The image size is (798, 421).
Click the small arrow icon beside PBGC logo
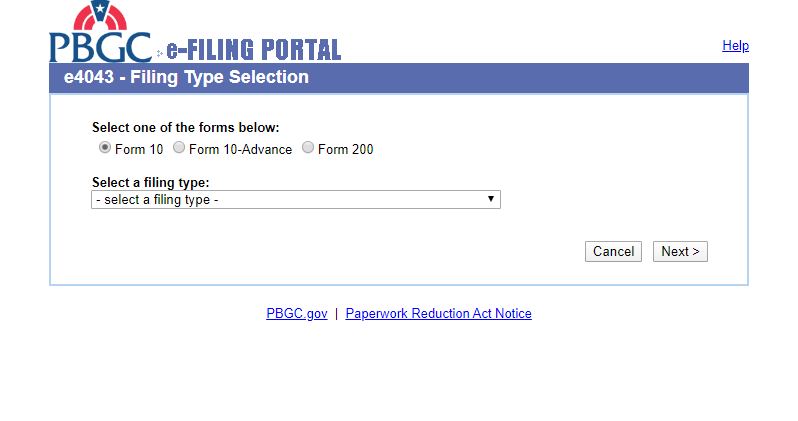(x=159, y=53)
